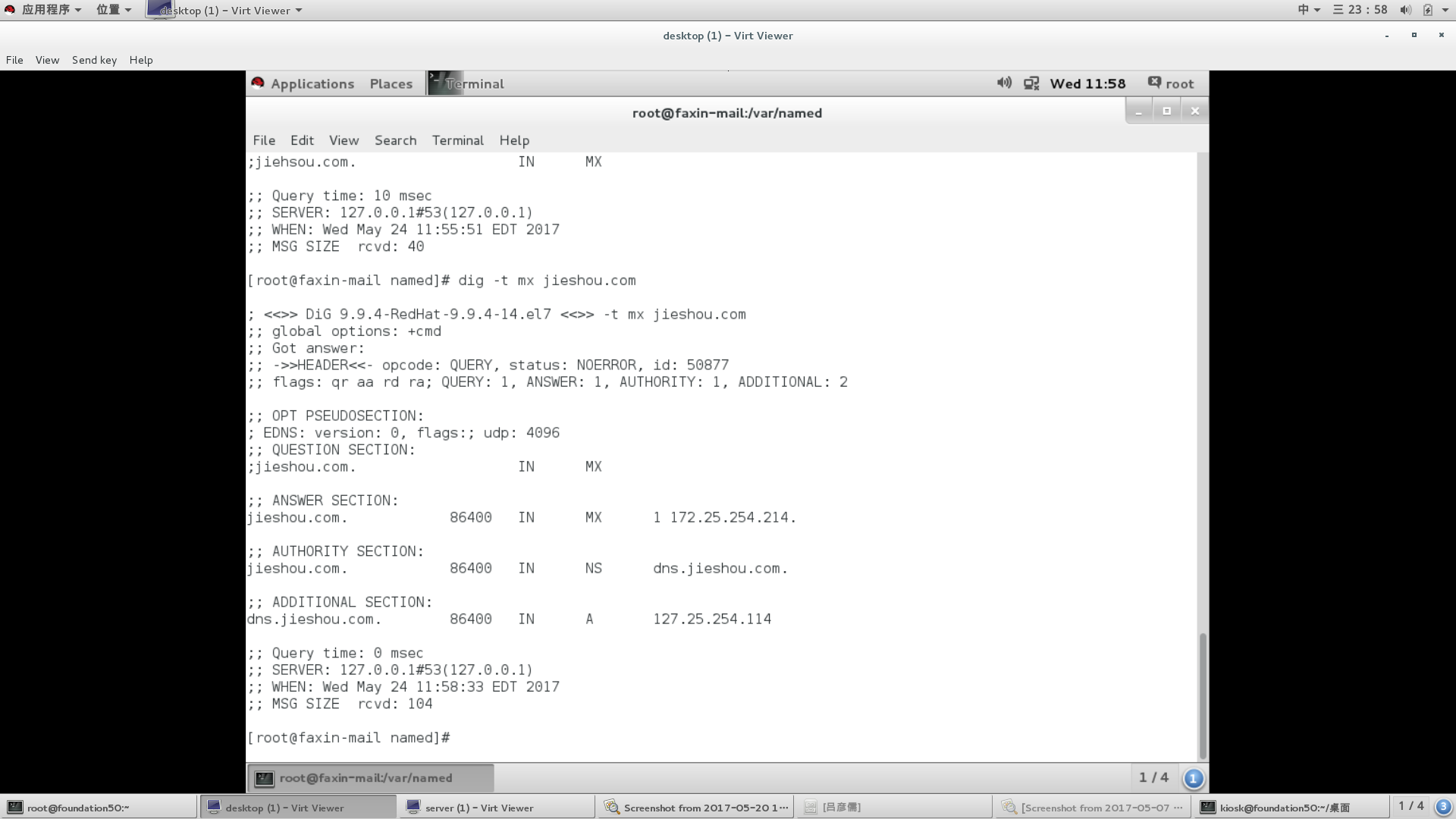Image resolution: width=1456 pixels, height=819 pixels.
Task: Maximize the root@faxin-mail terminal window
Action: click(1167, 111)
